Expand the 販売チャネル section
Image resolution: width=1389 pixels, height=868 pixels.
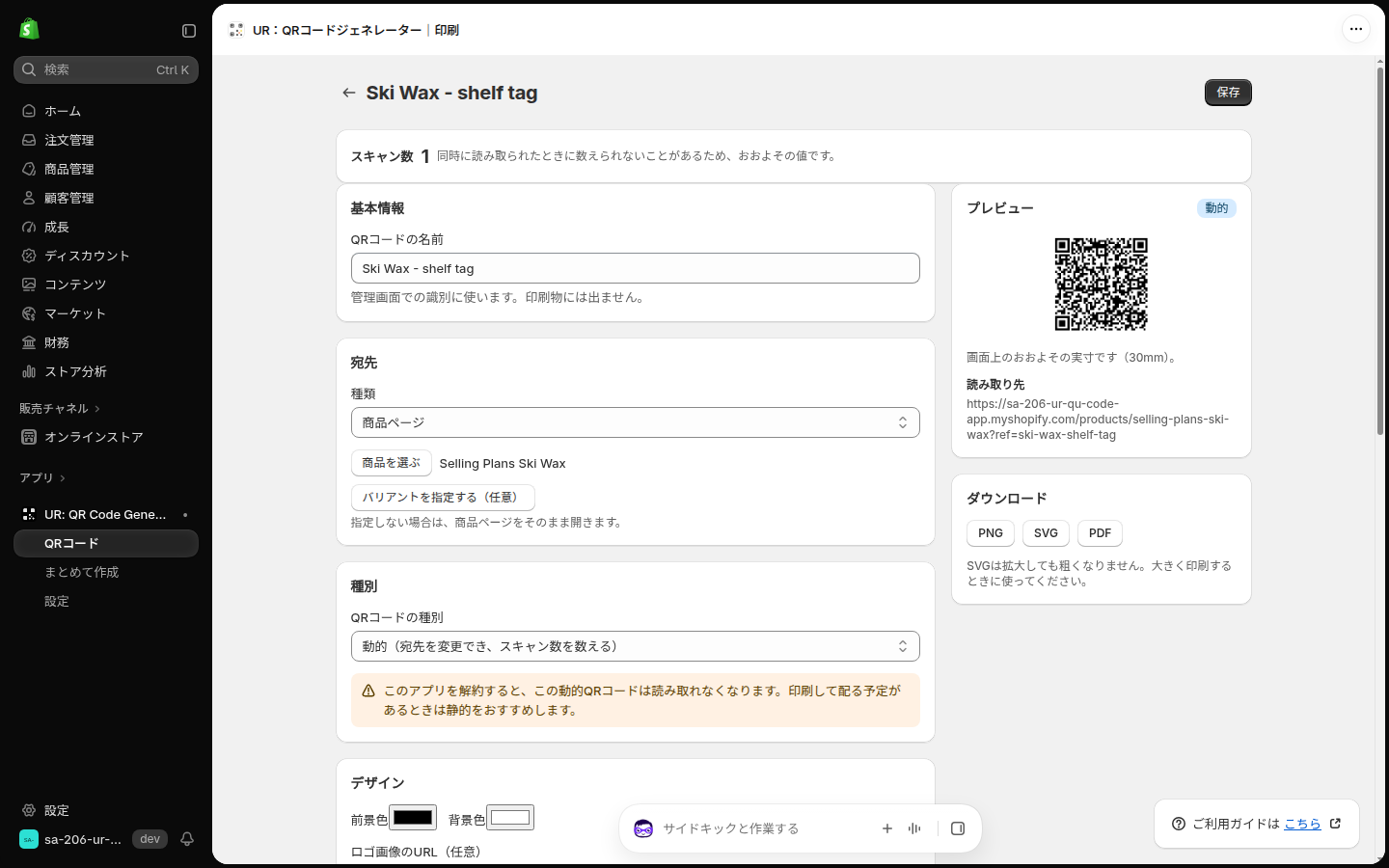(60, 409)
